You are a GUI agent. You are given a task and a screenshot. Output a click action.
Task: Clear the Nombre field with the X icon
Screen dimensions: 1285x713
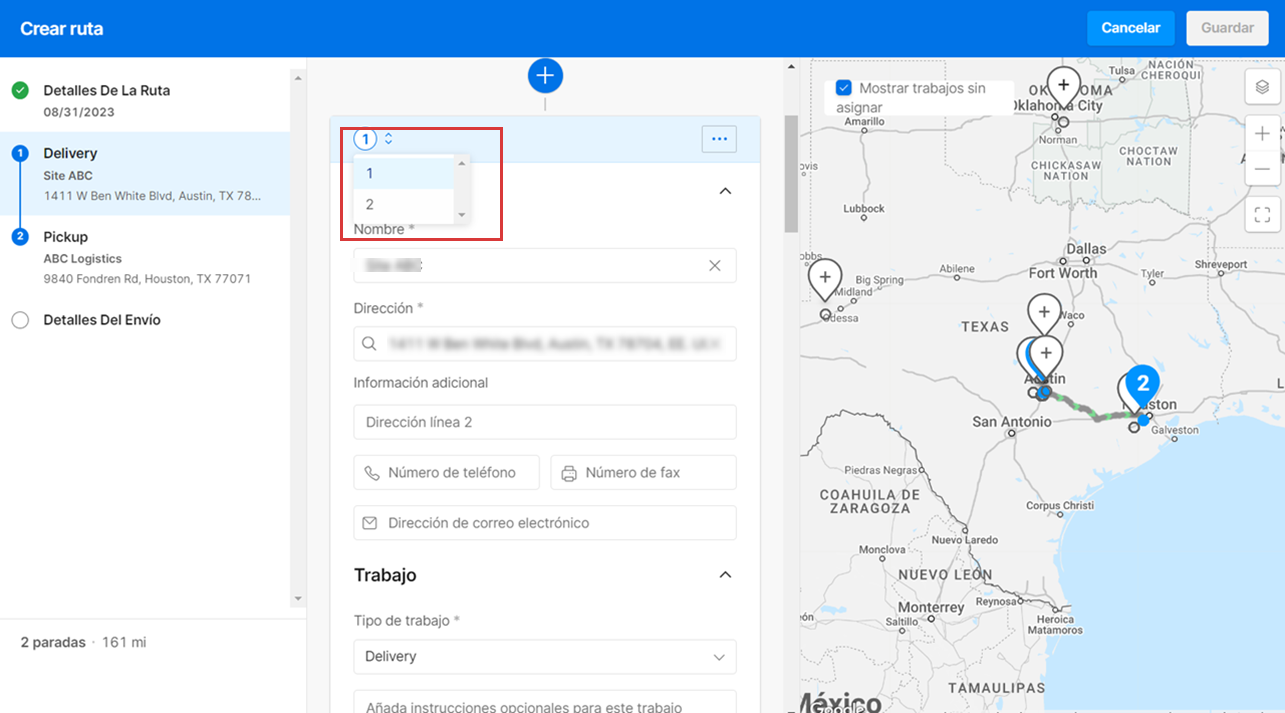point(715,266)
